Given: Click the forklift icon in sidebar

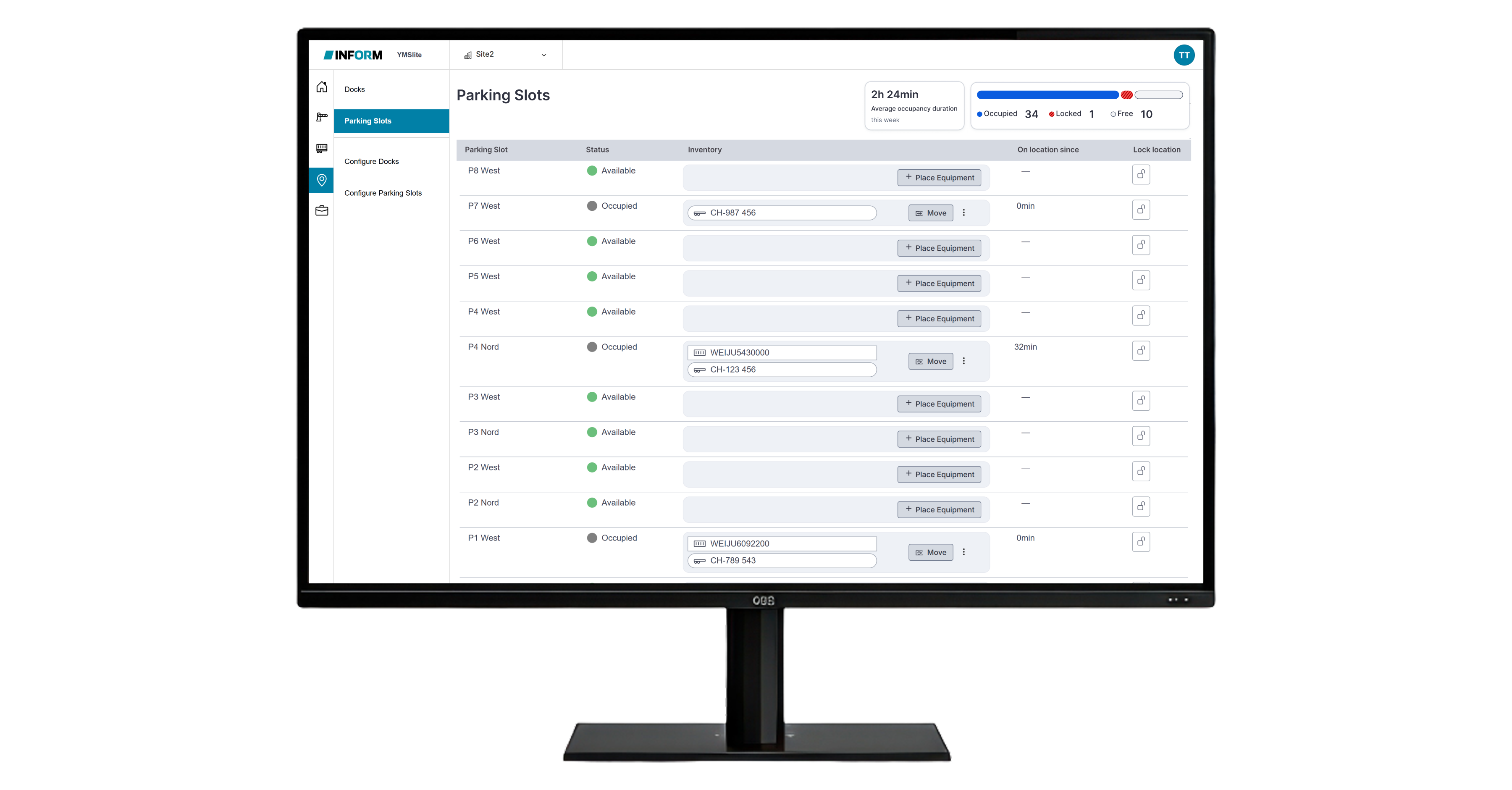Looking at the screenshot, I should 322,117.
